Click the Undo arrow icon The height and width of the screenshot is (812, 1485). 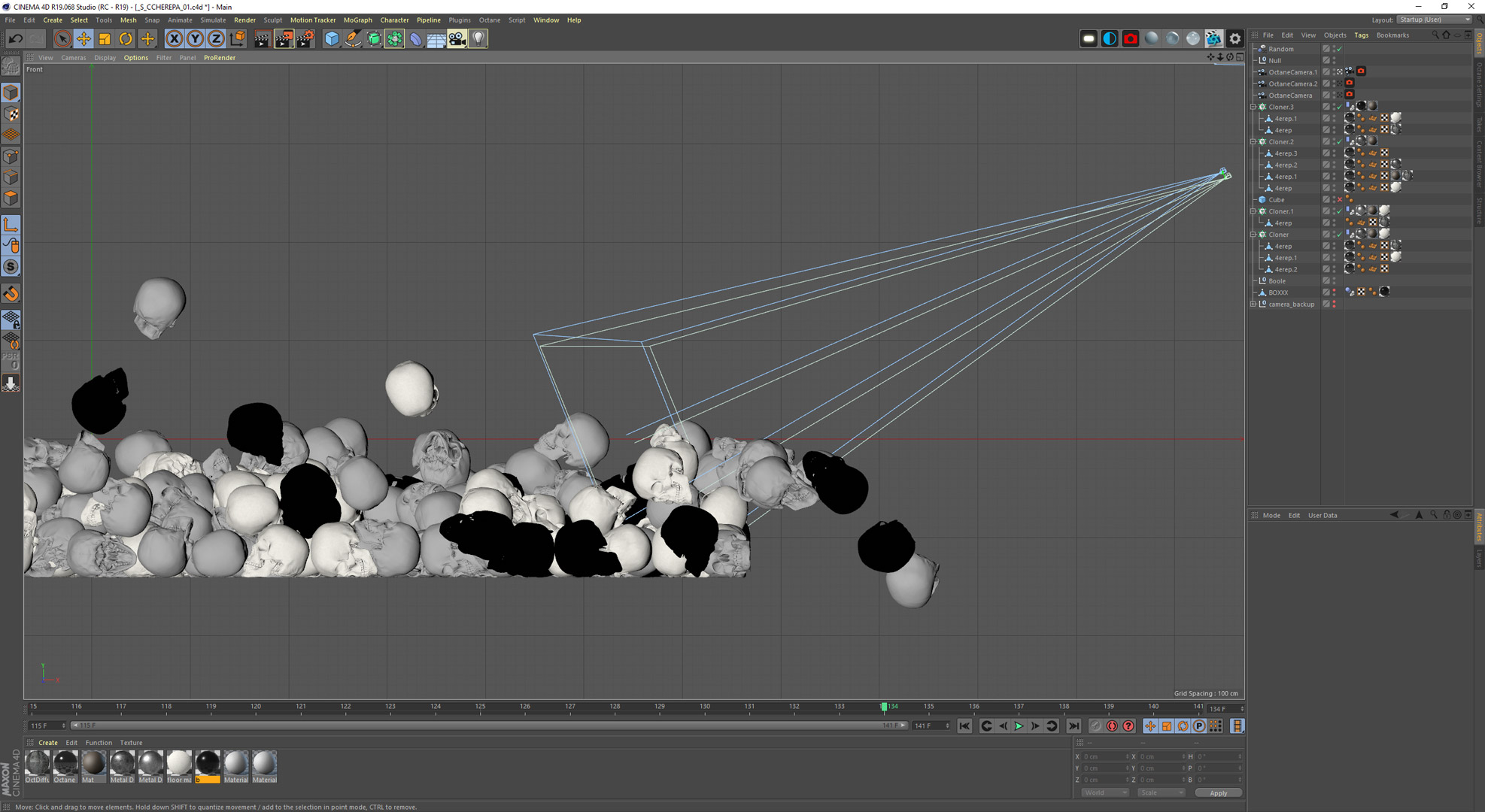click(x=15, y=38)
